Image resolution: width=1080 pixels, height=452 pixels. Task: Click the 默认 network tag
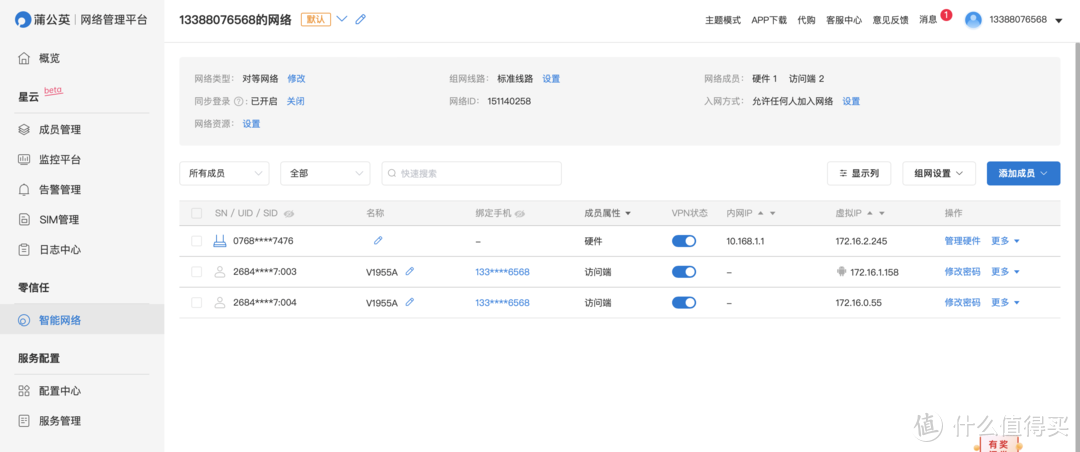[x=315, y=19]
